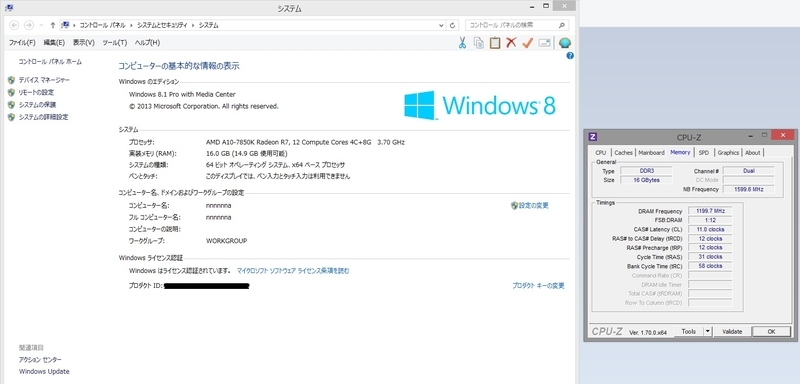Click the shield icon beside デバイス マネージャー
Screen dimensions: 800x384
pyautogui.click(x=11, y=80)
